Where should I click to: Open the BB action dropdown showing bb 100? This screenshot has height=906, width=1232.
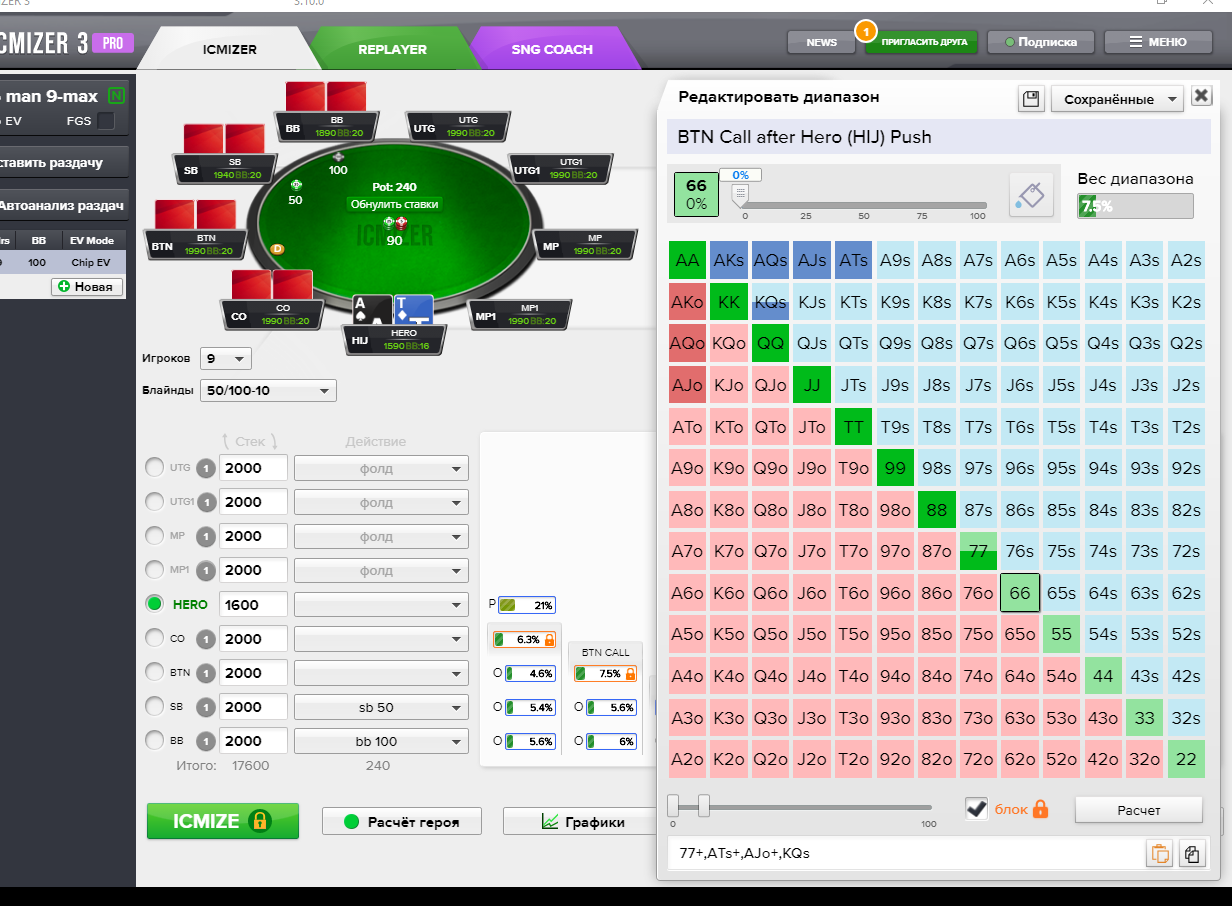pyautogui.click(x=381, y=741)
